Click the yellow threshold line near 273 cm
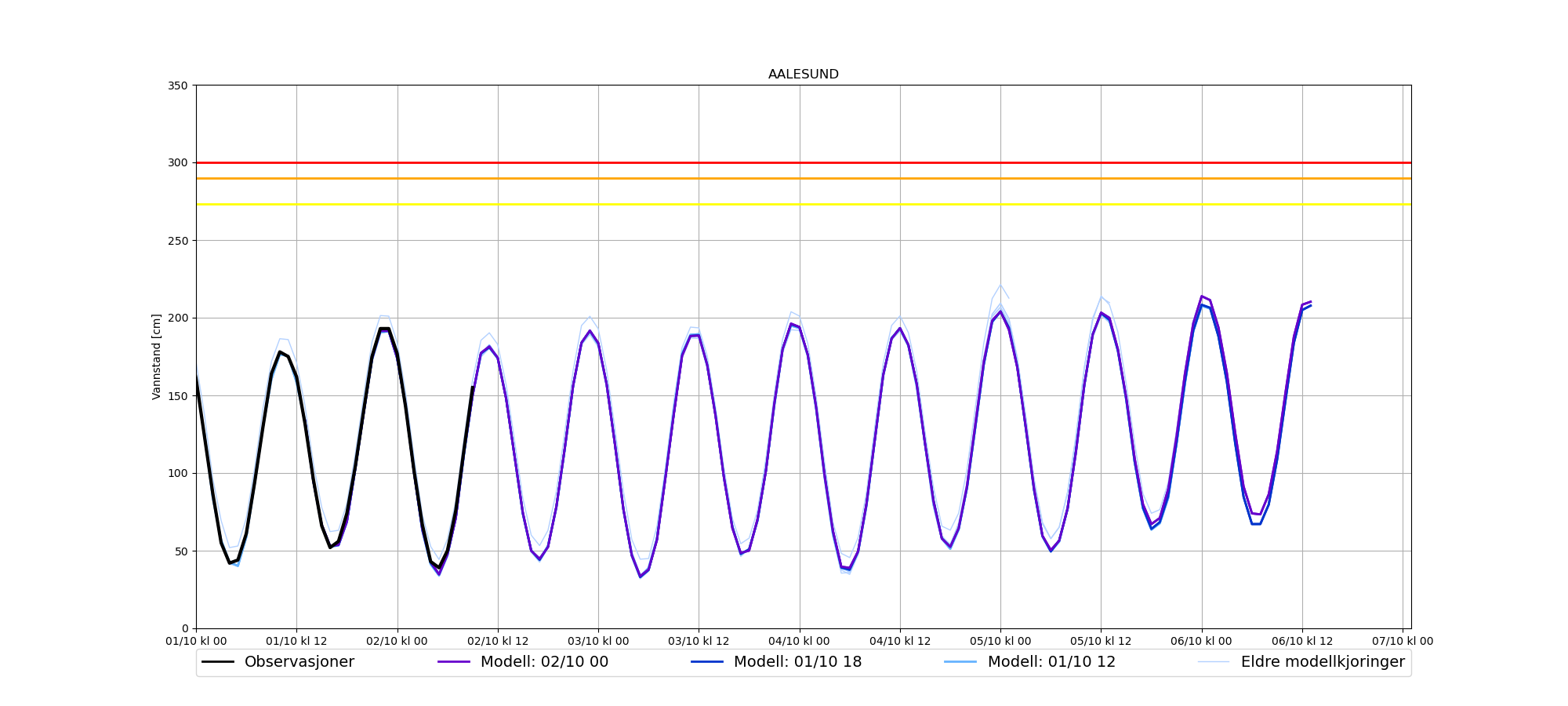This screenshot has width=1568, height=706. point(804,205)
